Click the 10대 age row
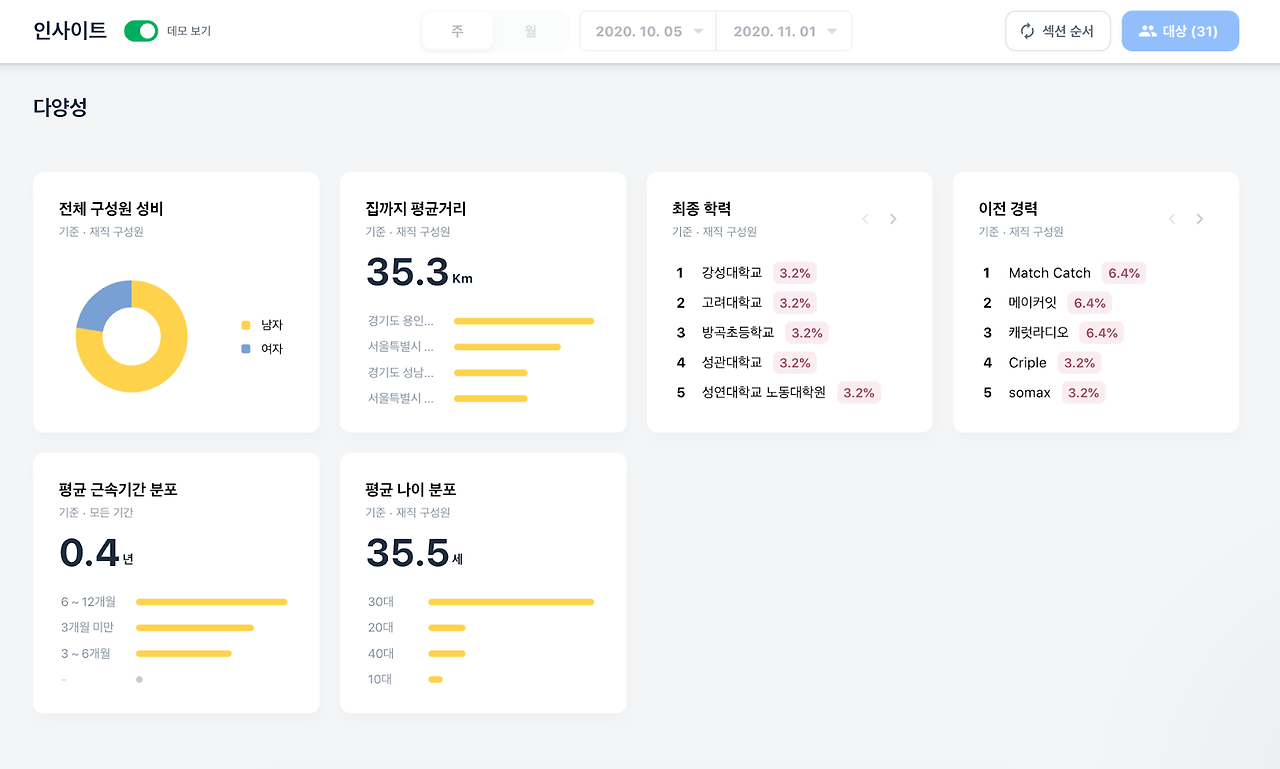 point(405,680)
